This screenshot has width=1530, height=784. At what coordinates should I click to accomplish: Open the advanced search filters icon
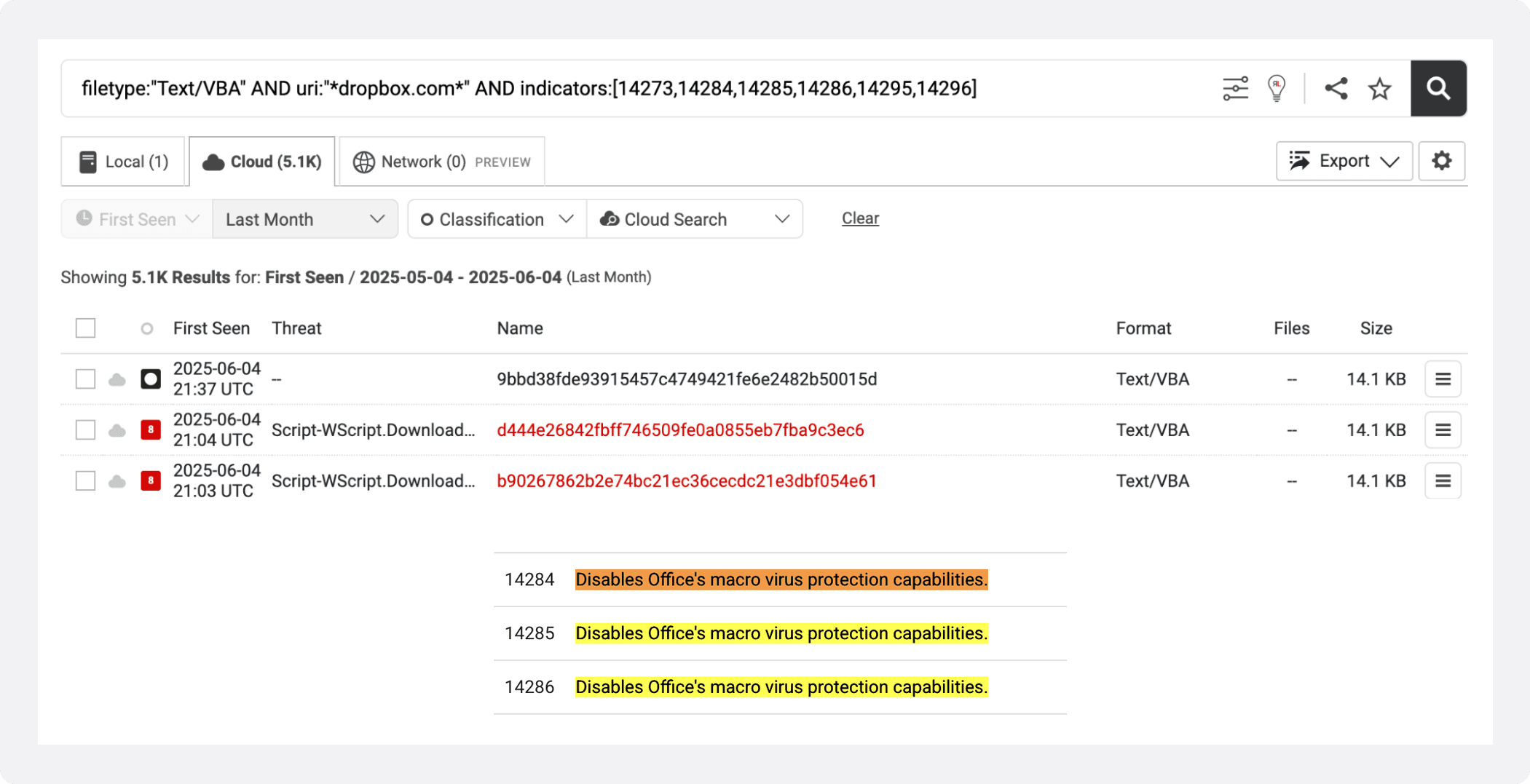1235,88
